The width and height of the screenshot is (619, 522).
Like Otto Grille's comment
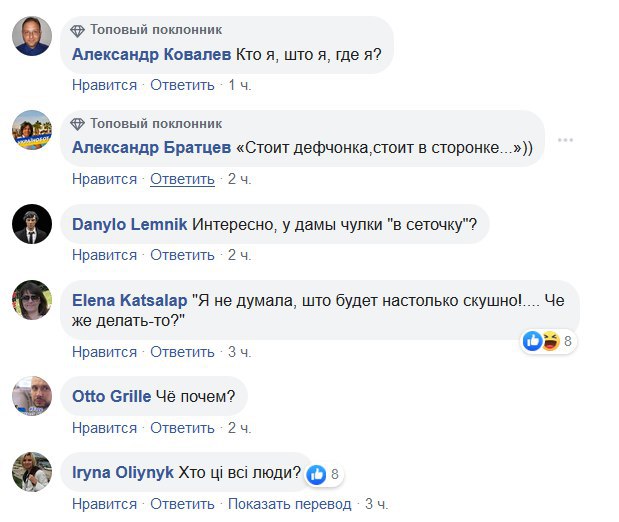104,427
